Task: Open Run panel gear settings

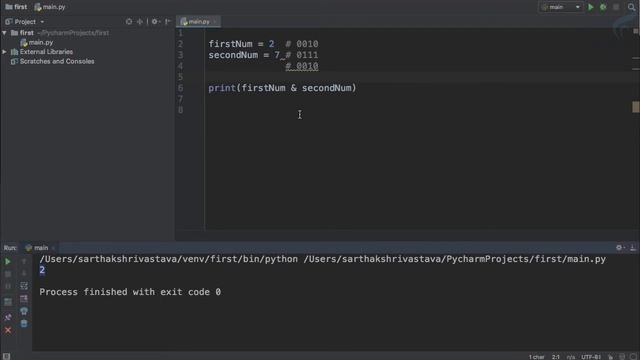Action: point(620,248)
